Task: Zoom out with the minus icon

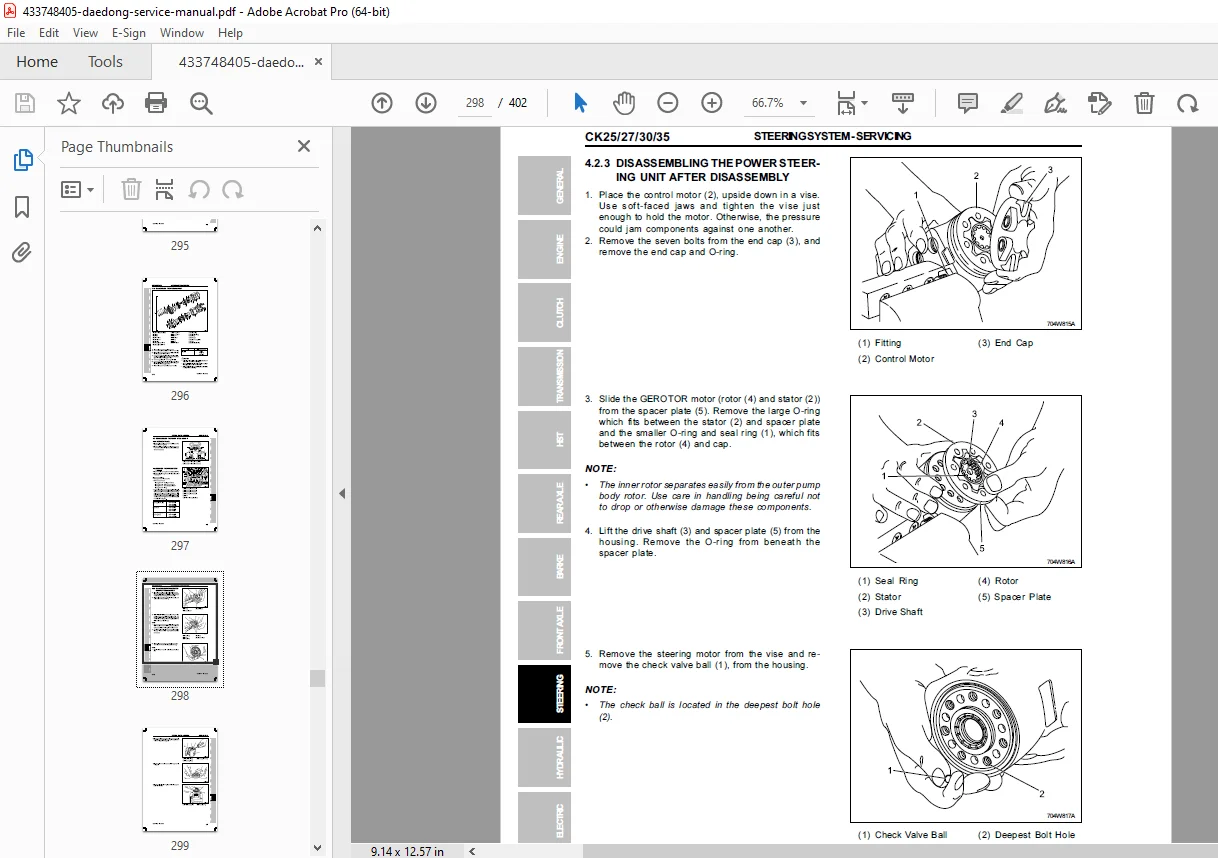Action: pos(667,103)
